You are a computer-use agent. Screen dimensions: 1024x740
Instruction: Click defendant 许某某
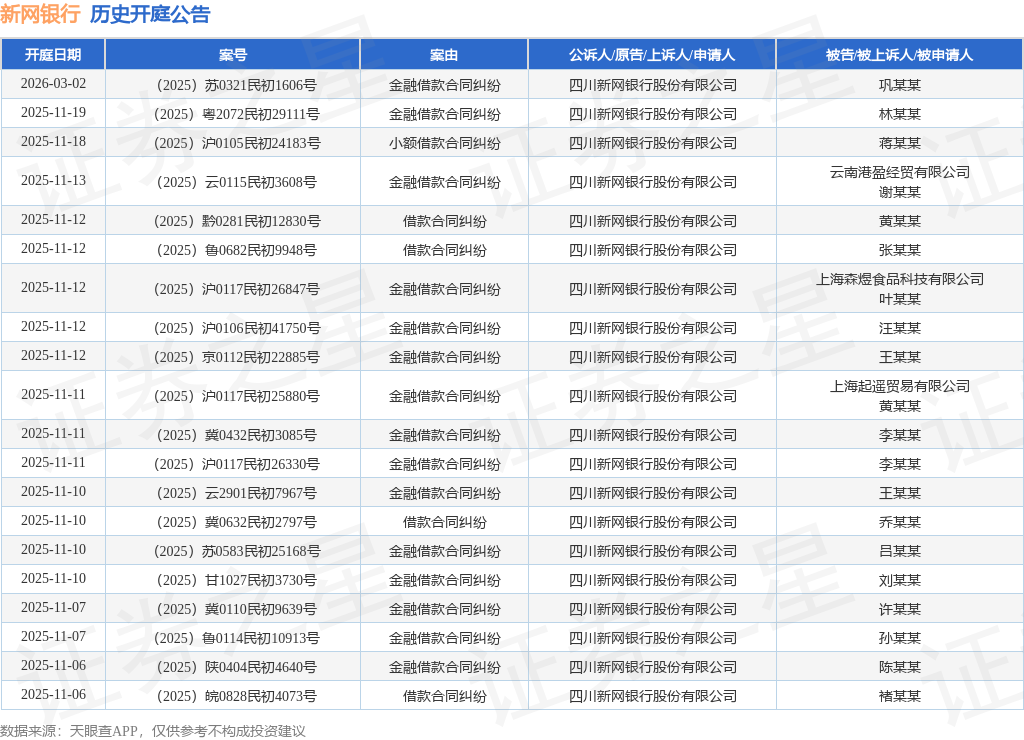[899, 609]
